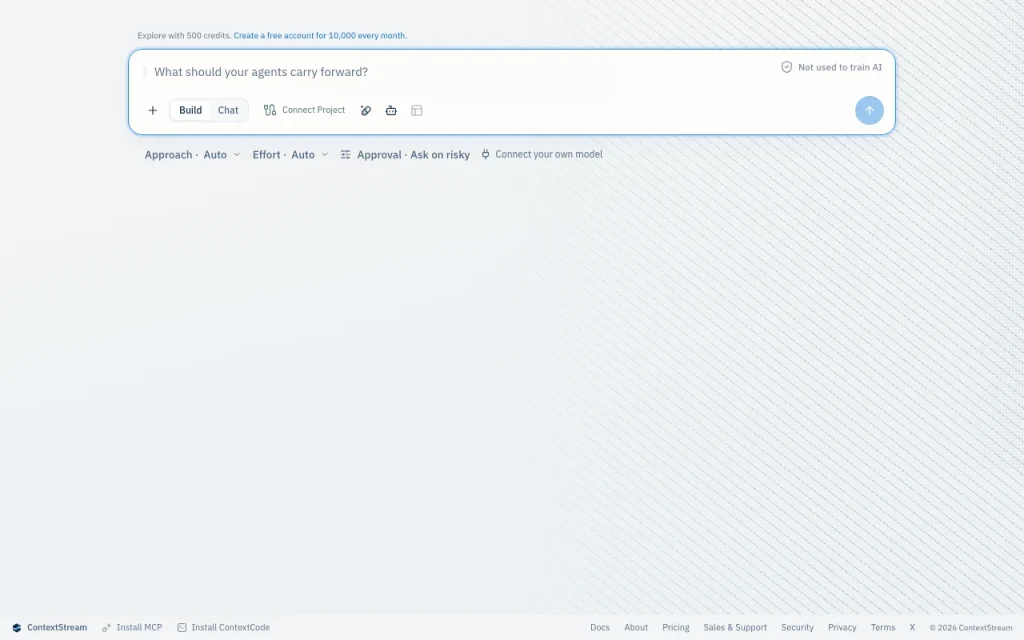Click the layout panel icon in composer
The image size is (1024, 640).
pyautogui.click(x=417, y=110)
